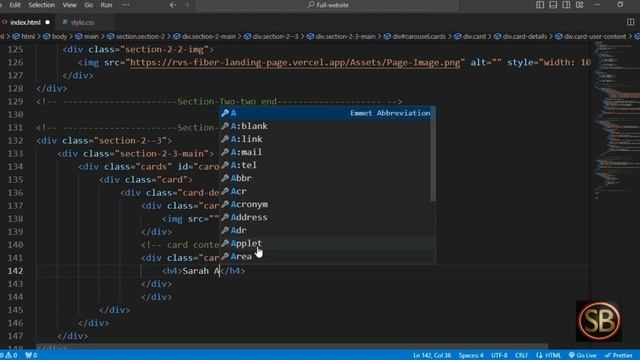Choose the Applet suggestion
The width and height of the screenshot is (640, 360).
(326, 244)
